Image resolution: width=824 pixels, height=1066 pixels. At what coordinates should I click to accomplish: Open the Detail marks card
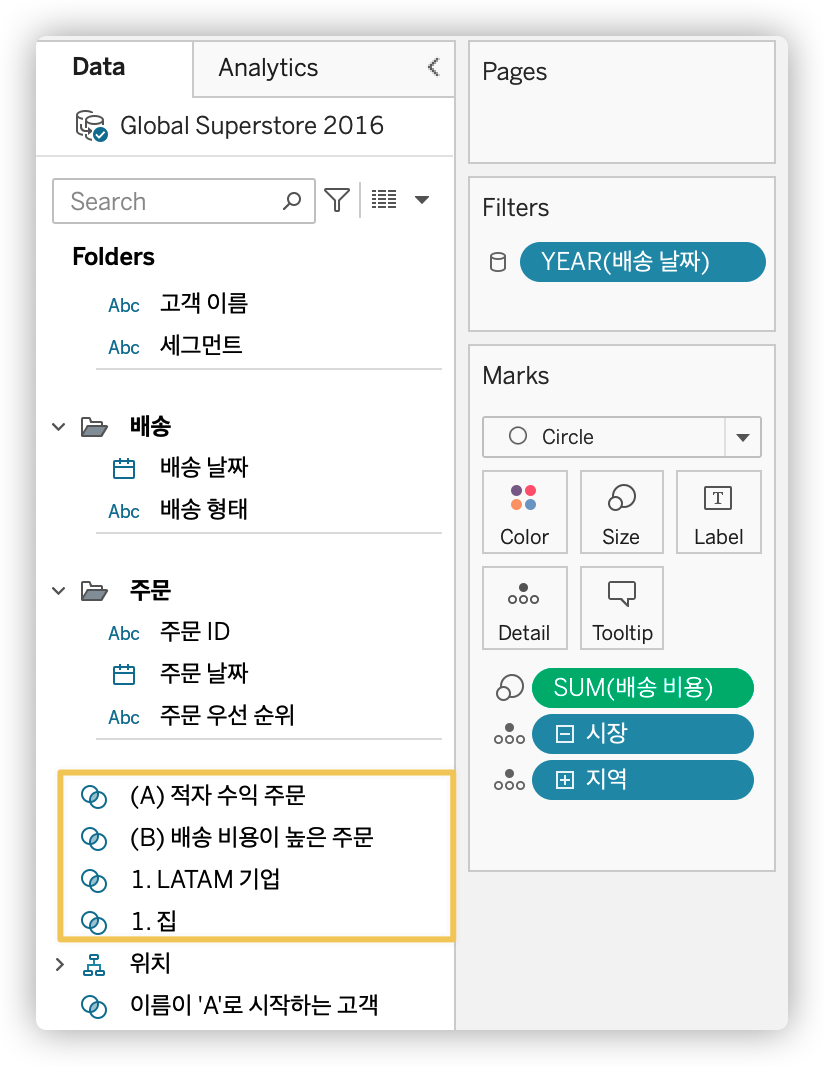click(x=524, y=608)
